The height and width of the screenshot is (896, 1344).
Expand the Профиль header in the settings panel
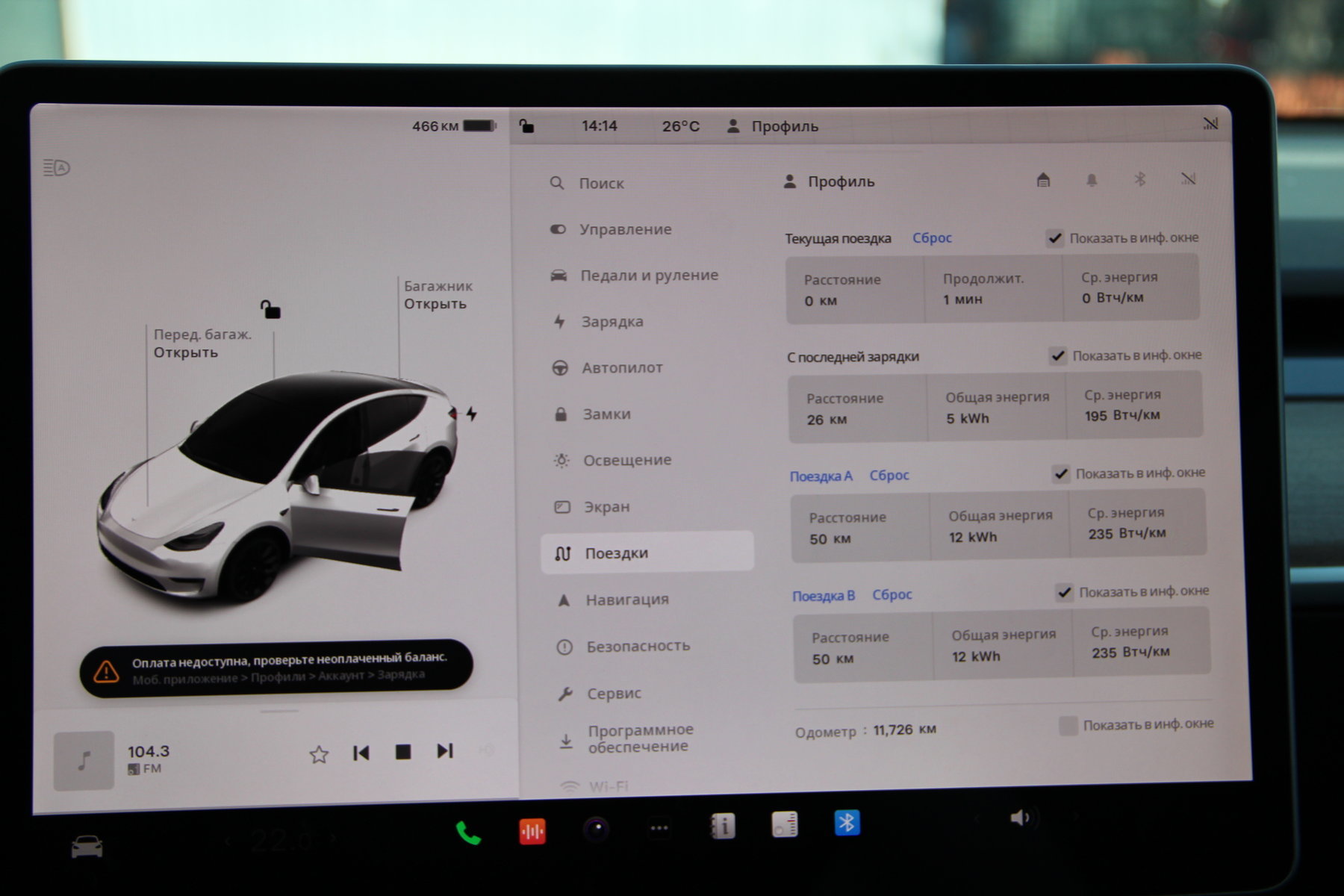[x=830, y=181]
